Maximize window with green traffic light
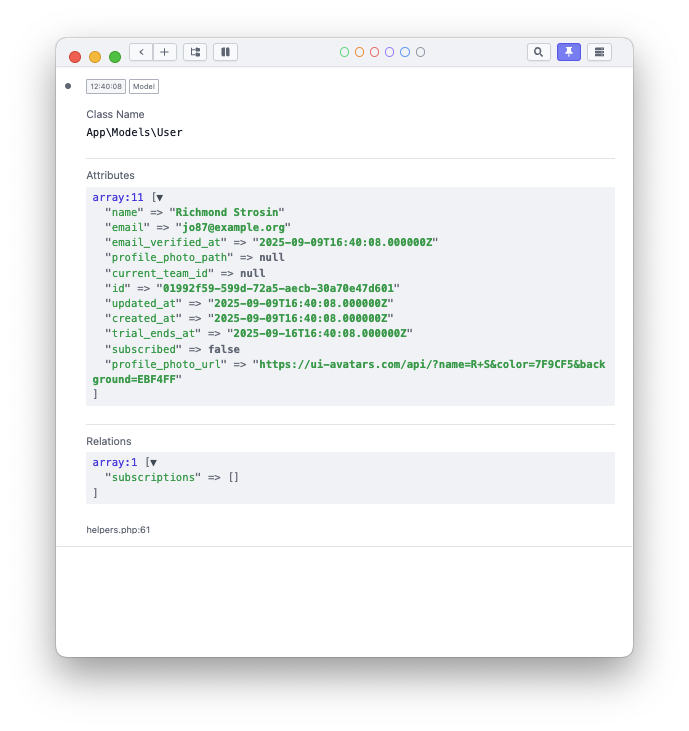 click(x=115, y=57)
